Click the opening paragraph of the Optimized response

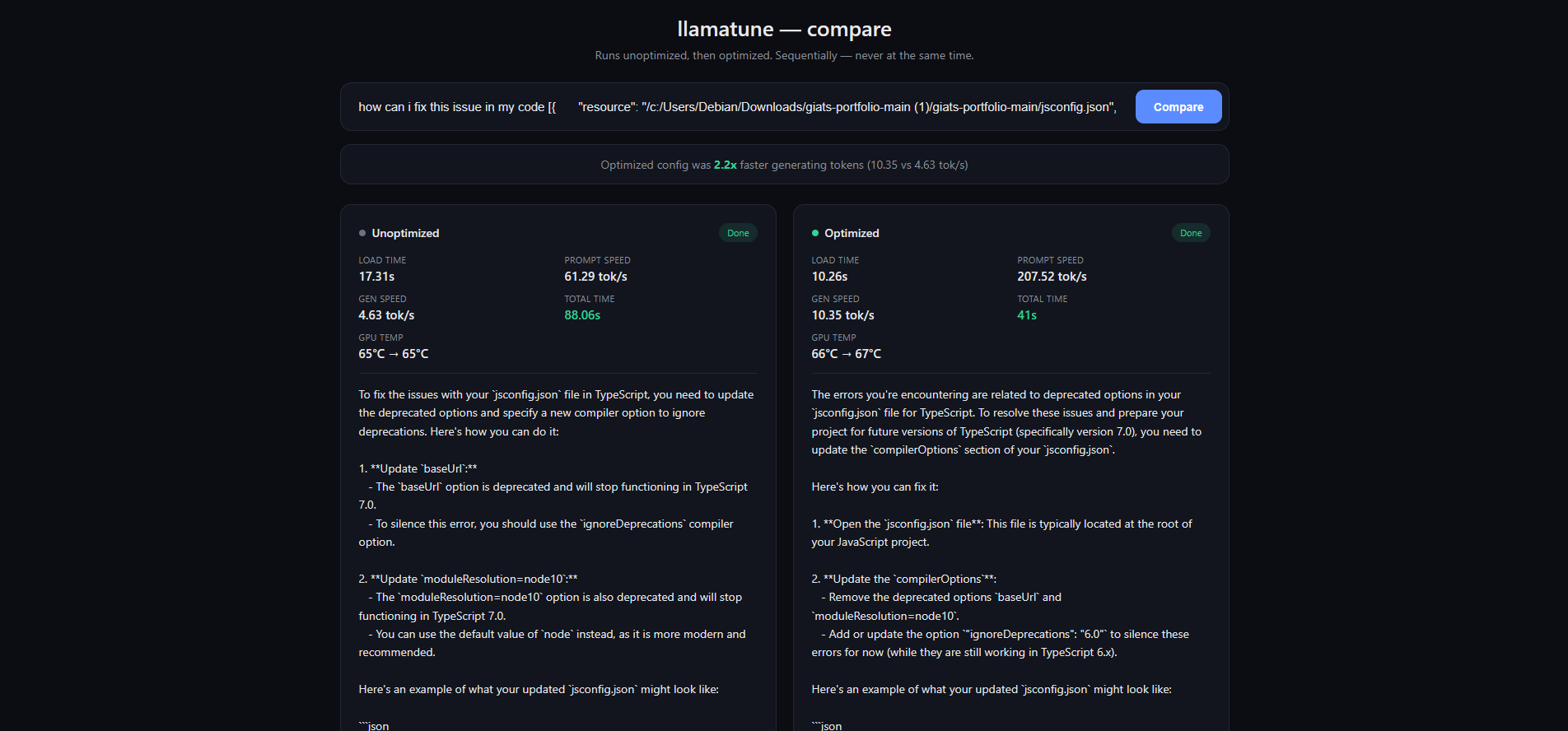(x=1006, y=422)
